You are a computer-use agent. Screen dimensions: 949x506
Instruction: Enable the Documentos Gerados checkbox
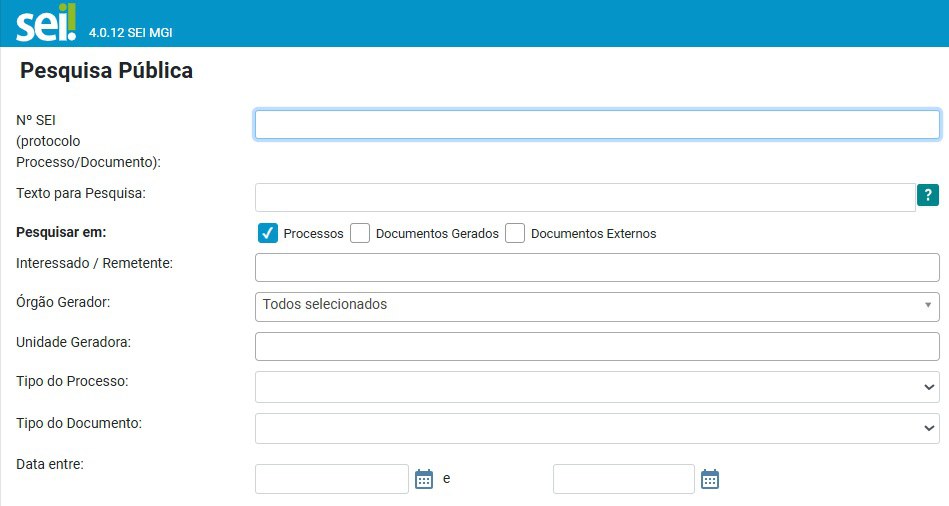(360, 233)
